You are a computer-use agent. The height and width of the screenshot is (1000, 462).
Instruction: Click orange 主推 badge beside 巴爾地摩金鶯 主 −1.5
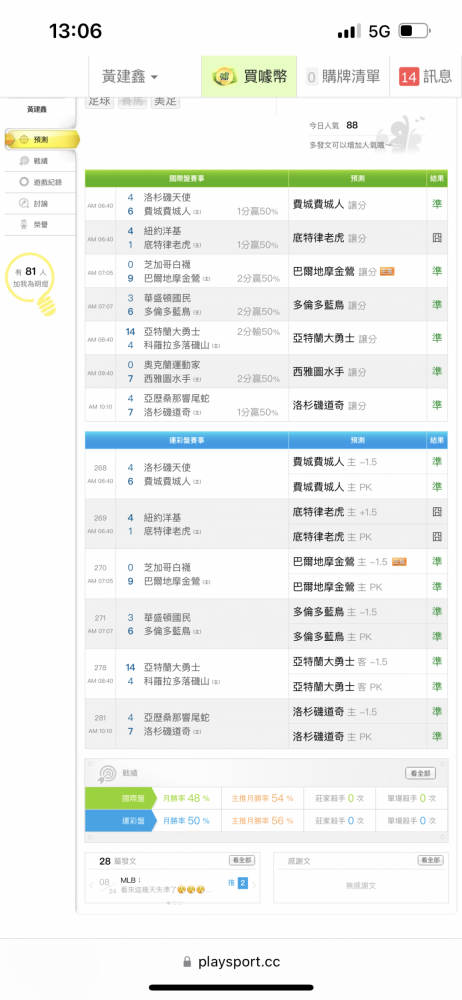coord(399,562)
